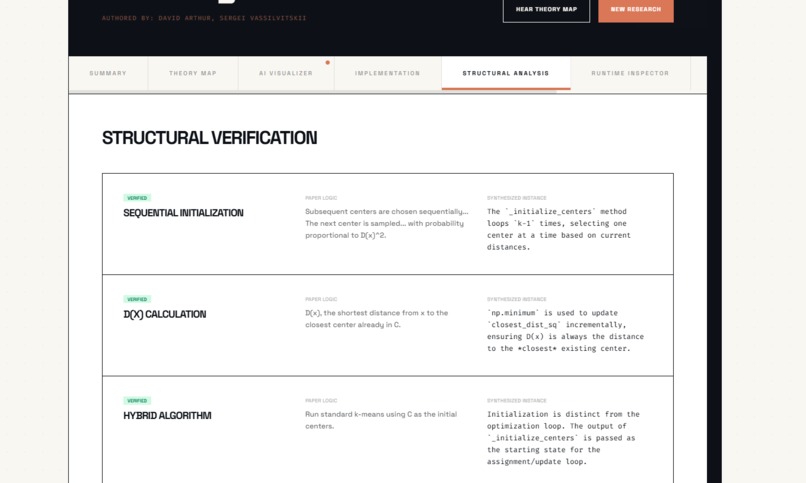Open the Runtime Inspector tab

pos(630,73)
